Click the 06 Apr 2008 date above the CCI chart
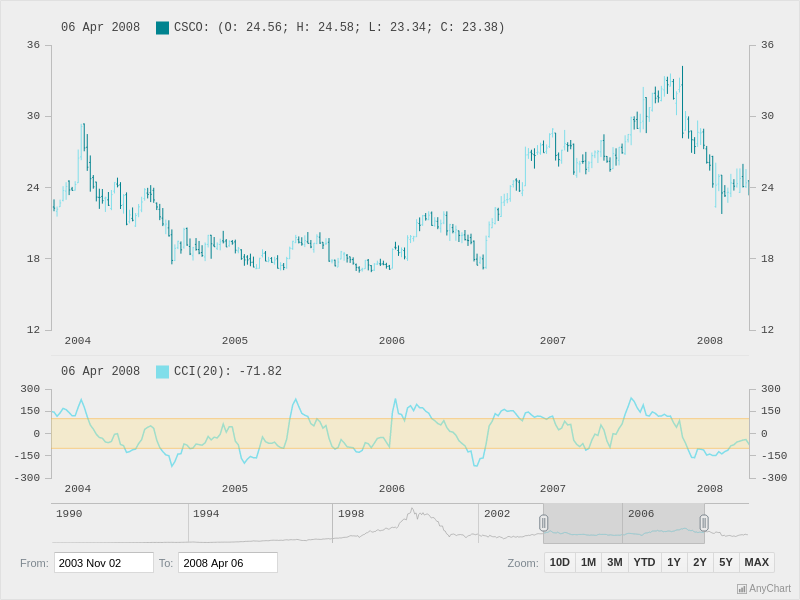Screen dimensions: 800x600 coord(101,371)
